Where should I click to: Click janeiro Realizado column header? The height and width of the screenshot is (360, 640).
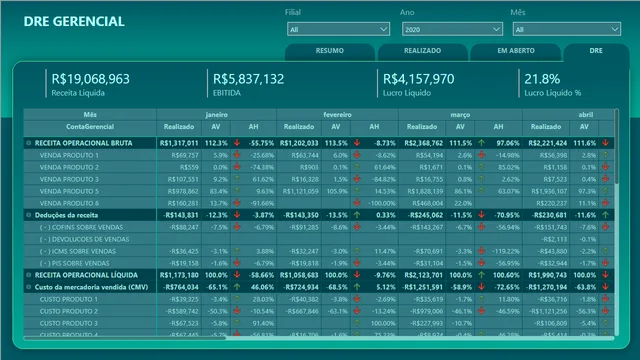[x=179, y=127]
